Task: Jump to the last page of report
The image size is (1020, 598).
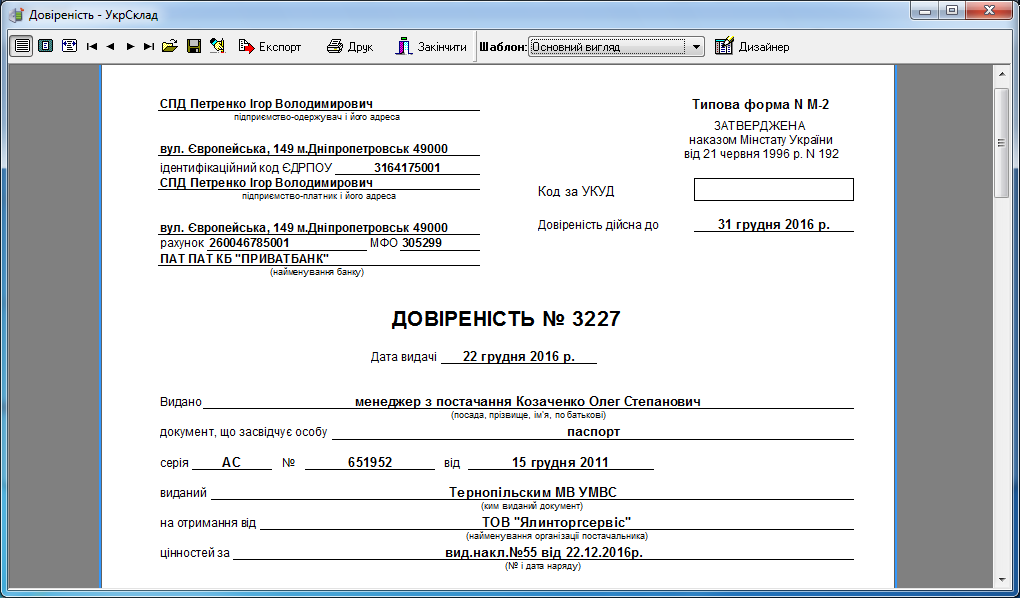Action: point(149,46)
